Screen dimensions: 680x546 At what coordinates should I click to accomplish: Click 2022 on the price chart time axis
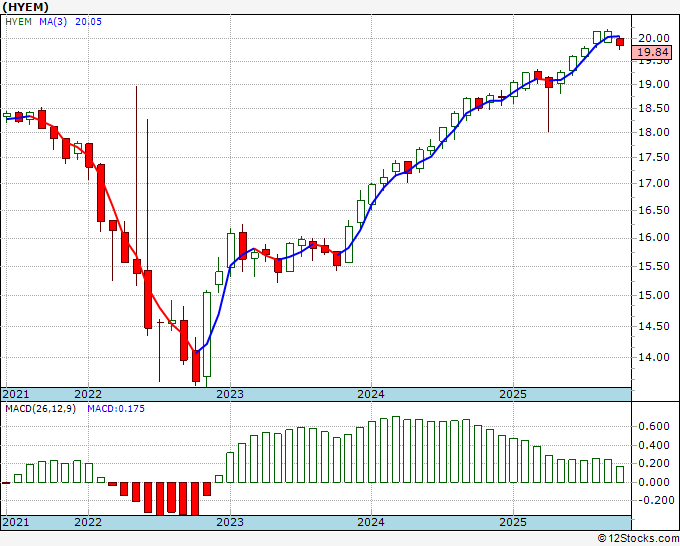(88, 394)
